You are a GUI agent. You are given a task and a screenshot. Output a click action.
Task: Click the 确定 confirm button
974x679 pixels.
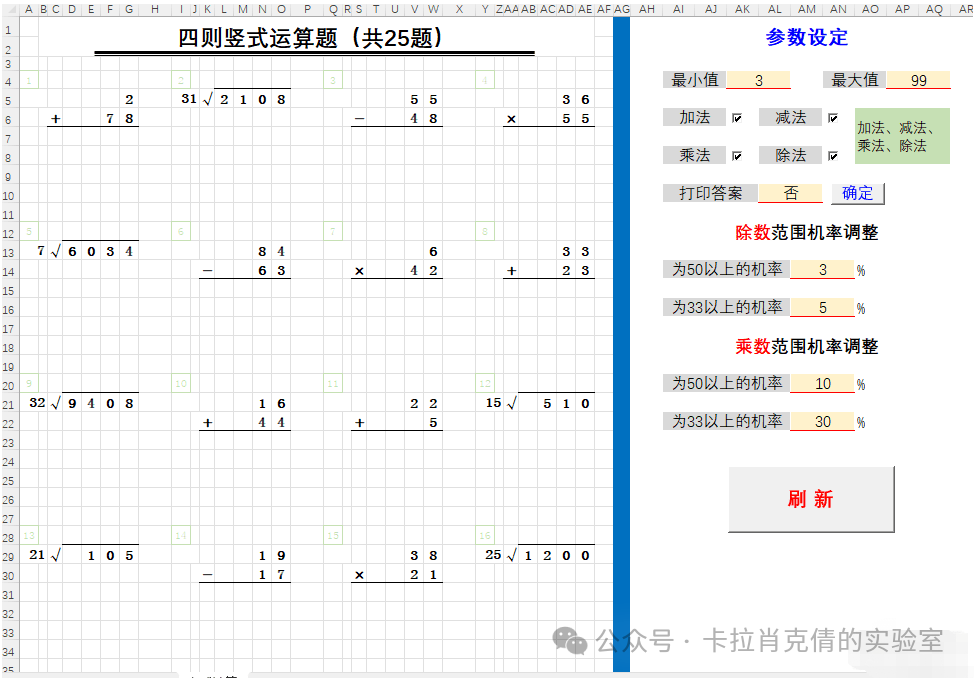click(858, 192)
